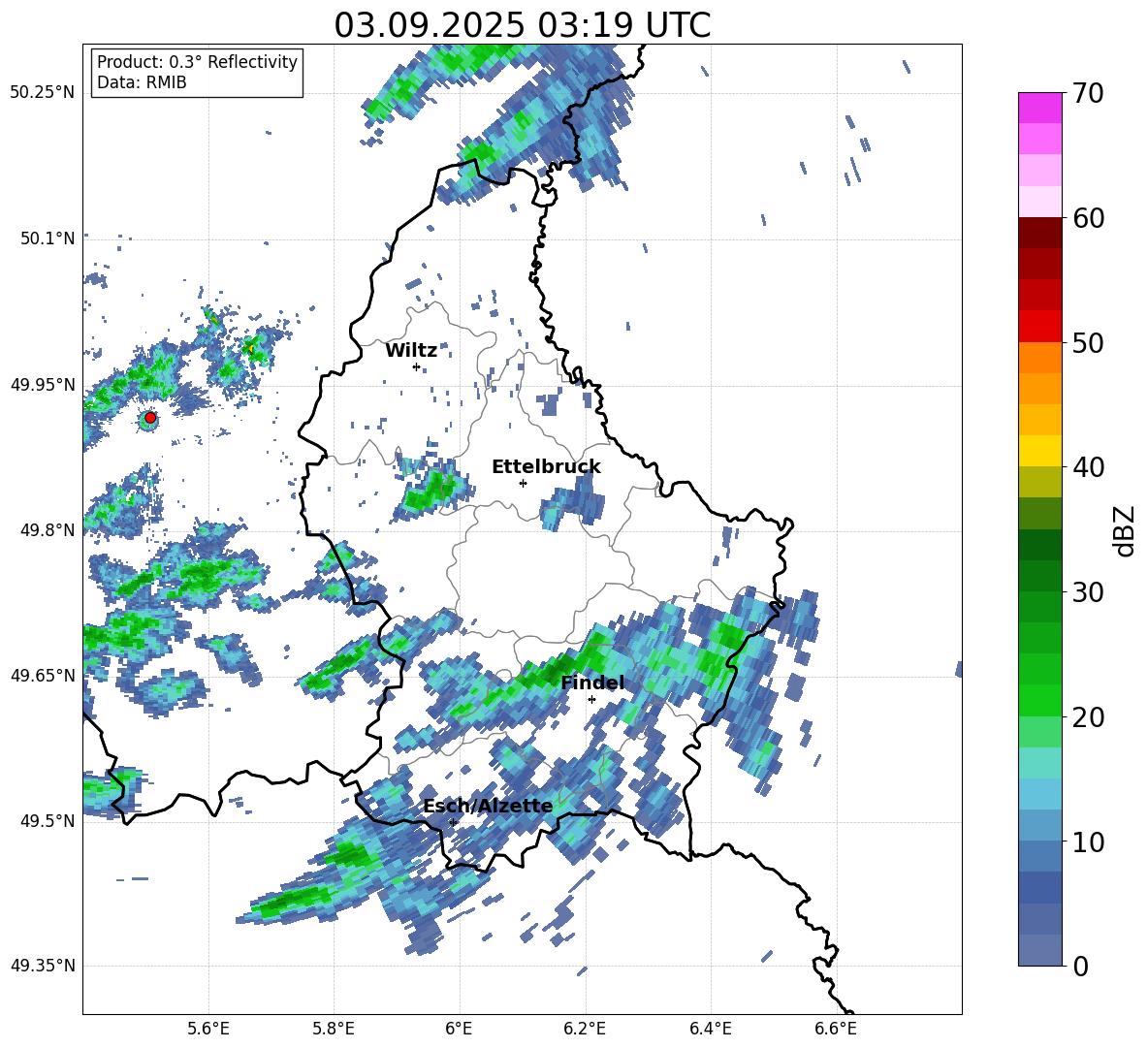Click the 6°E longitude label

pyautogui.click(x=459, y=1029)
